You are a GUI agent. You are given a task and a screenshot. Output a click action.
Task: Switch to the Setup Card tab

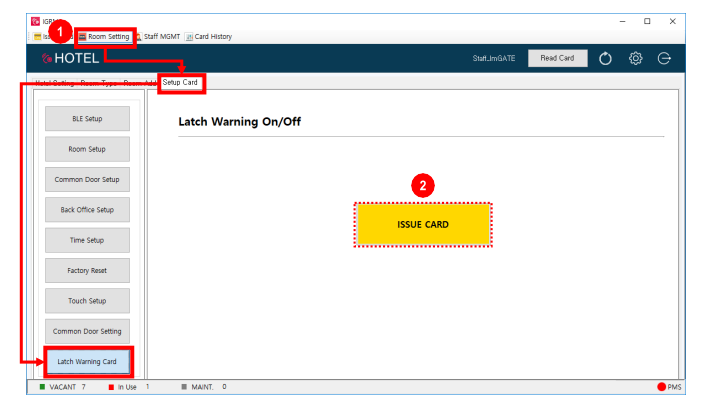click(x=180, y=82)
